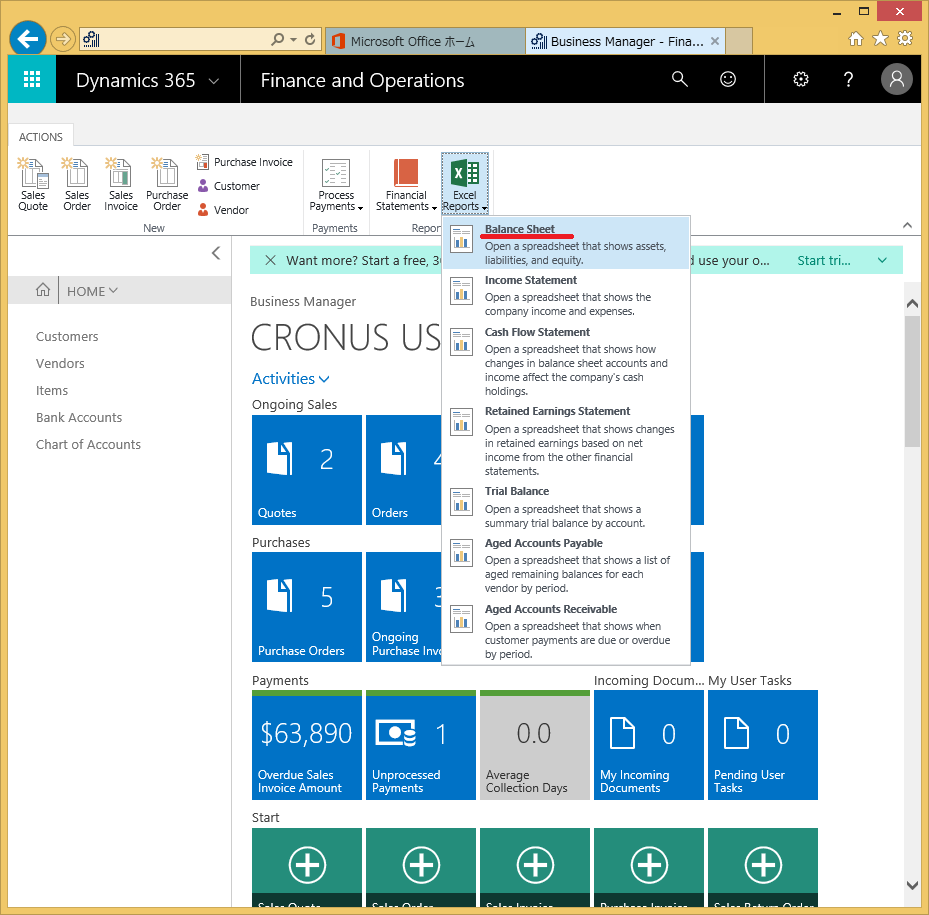The height and width of the screenshot is (915, 929).
Task: Open the Trial Balance spreadsheet
Action: (x=566, y=507)
